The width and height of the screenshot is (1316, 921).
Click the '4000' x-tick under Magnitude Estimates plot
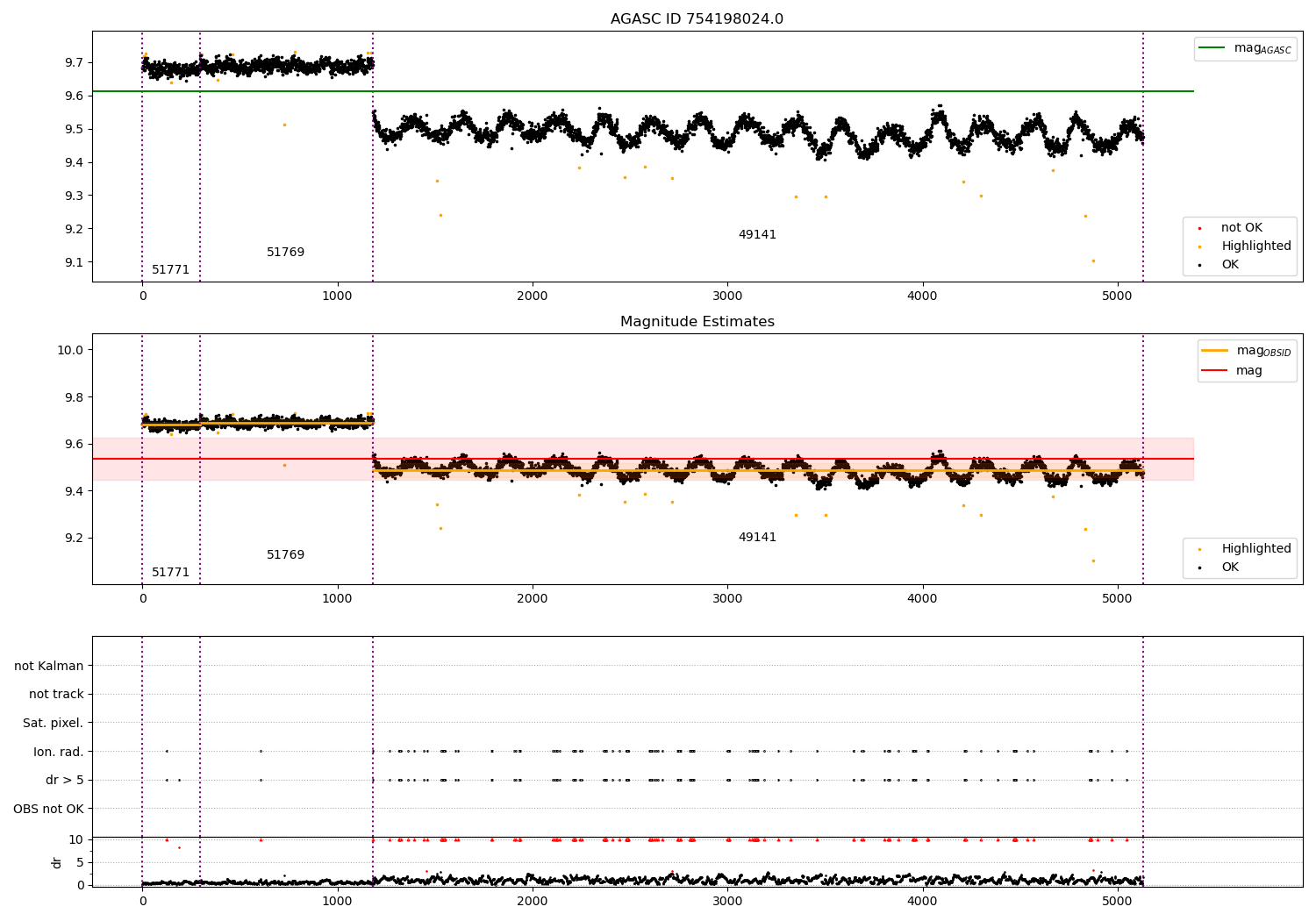coord(922,599)
